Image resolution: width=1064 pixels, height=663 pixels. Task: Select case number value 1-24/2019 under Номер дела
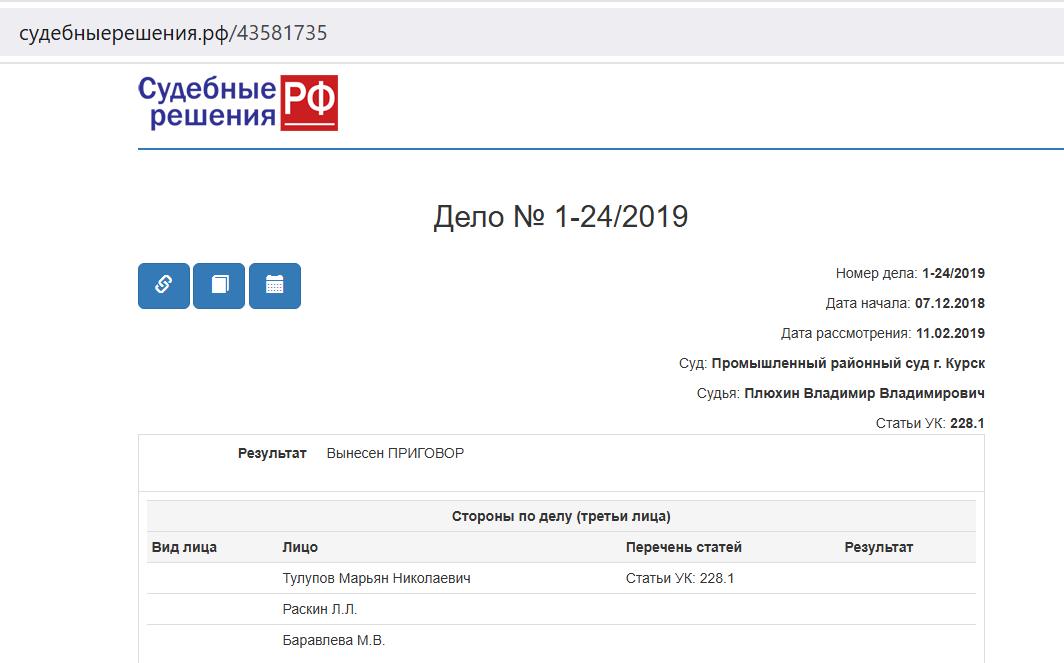[953, 273]
